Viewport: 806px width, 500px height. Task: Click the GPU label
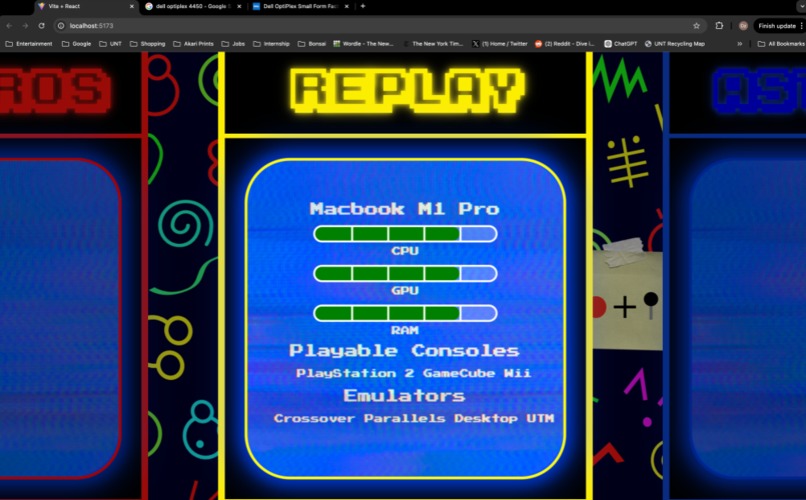coord(405,290)
